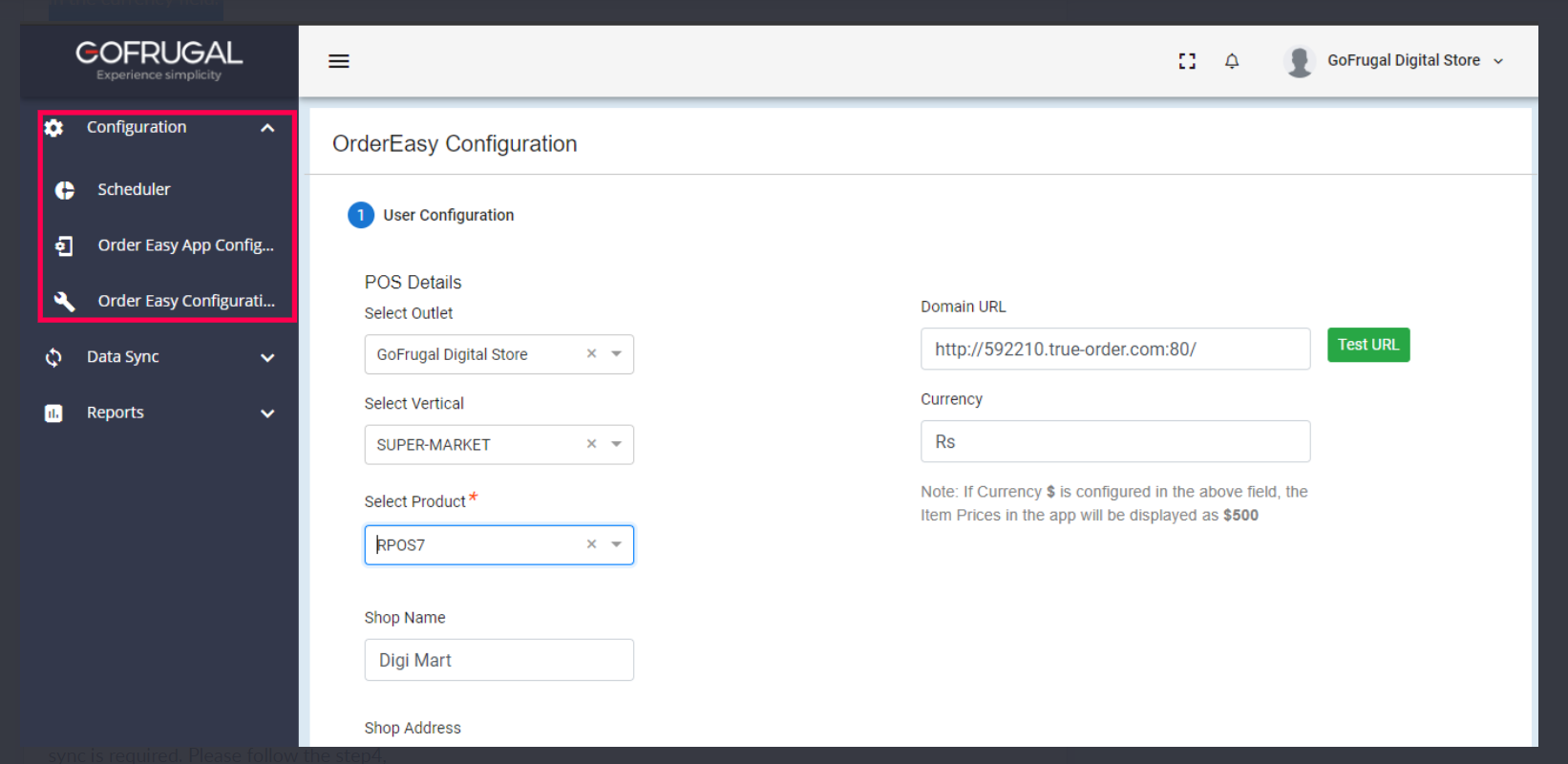
Task: Click the Test URL button
Action: [x=1367, y=345]
